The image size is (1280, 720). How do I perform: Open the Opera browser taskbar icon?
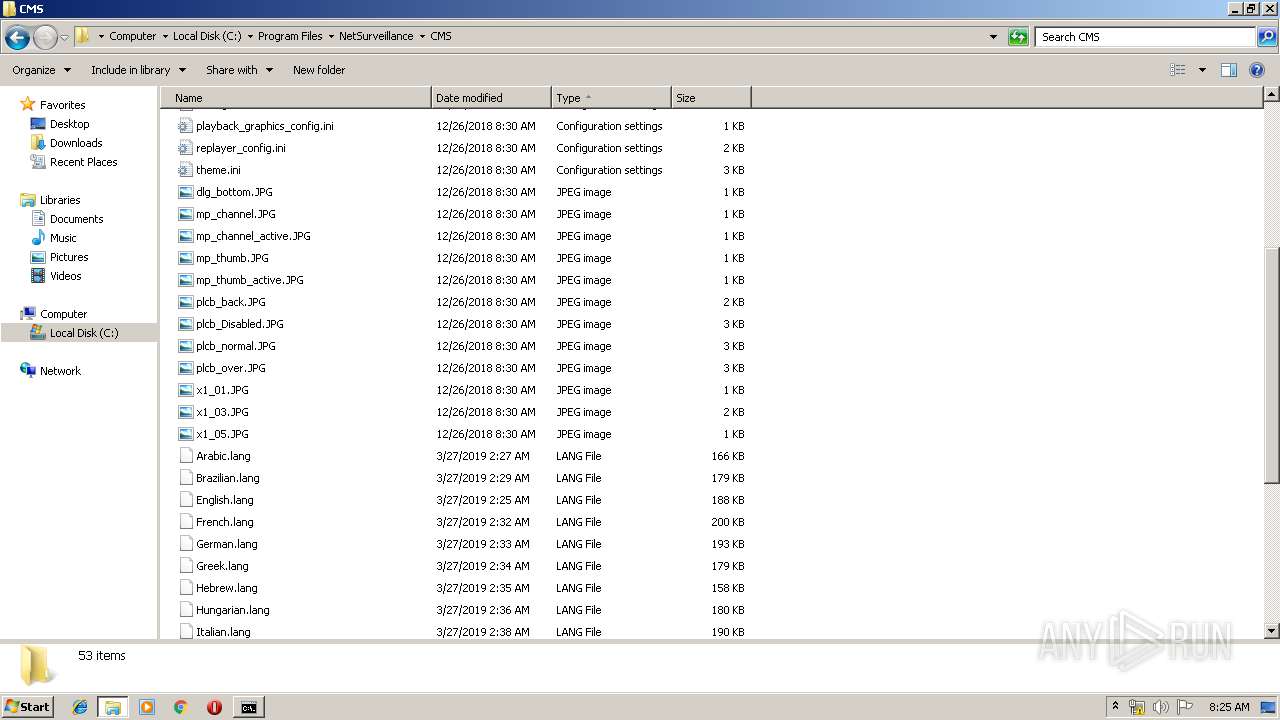214,707
